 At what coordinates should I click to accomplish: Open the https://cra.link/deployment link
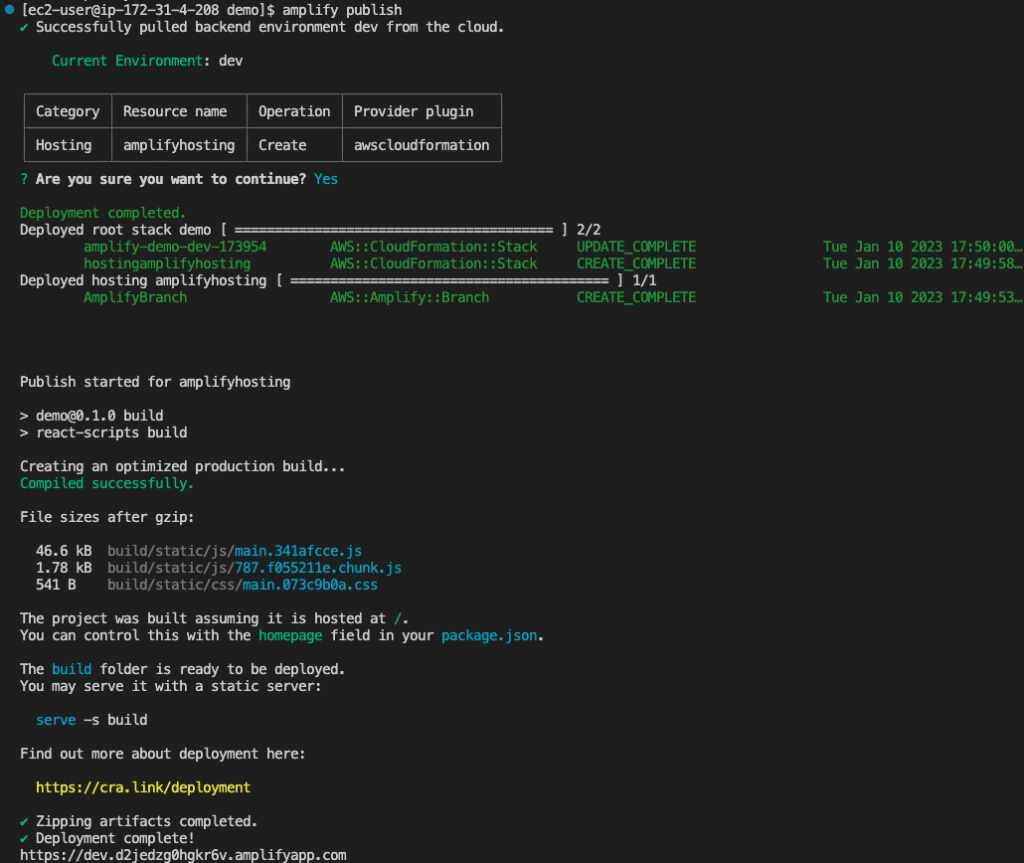coord(143,788)
